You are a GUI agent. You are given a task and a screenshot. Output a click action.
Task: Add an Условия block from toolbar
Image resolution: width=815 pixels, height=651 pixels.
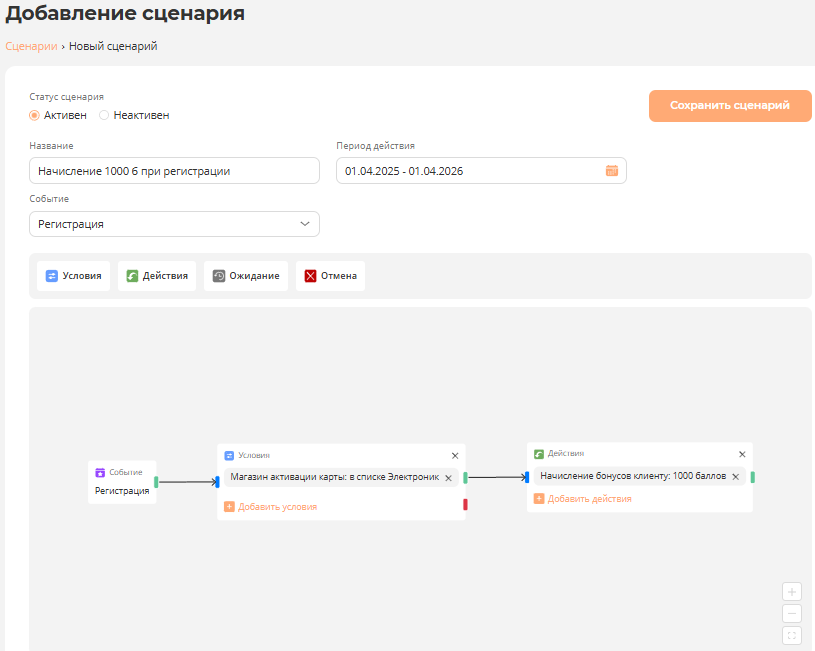pos(74,276)
